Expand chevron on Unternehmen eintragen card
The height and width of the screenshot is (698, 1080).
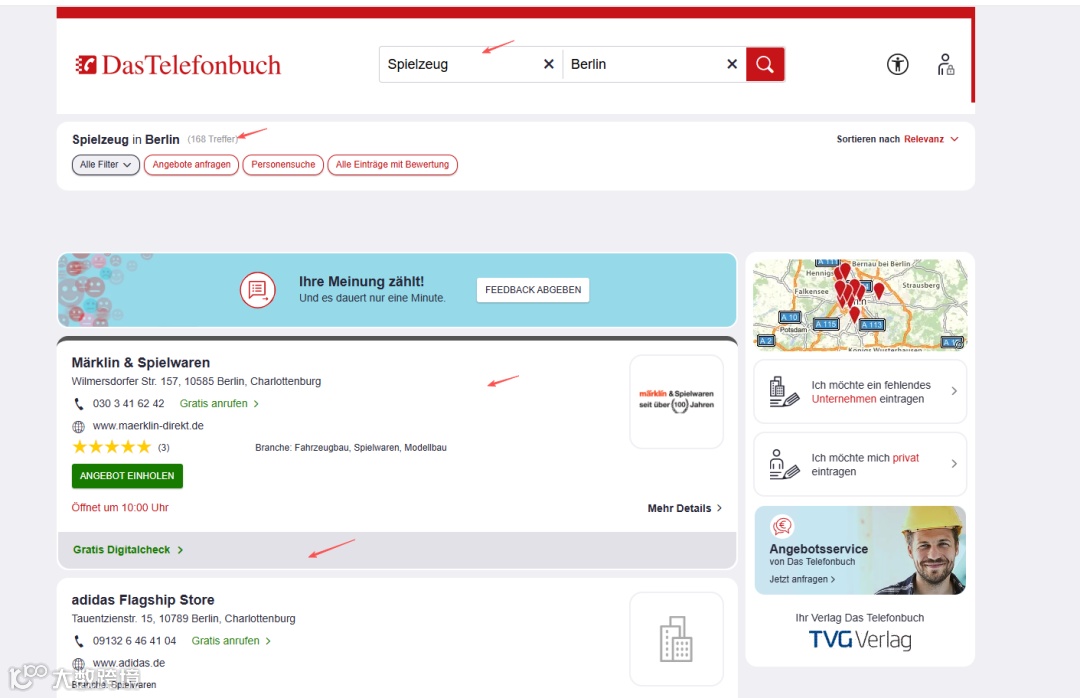click(x=954, y=391)
